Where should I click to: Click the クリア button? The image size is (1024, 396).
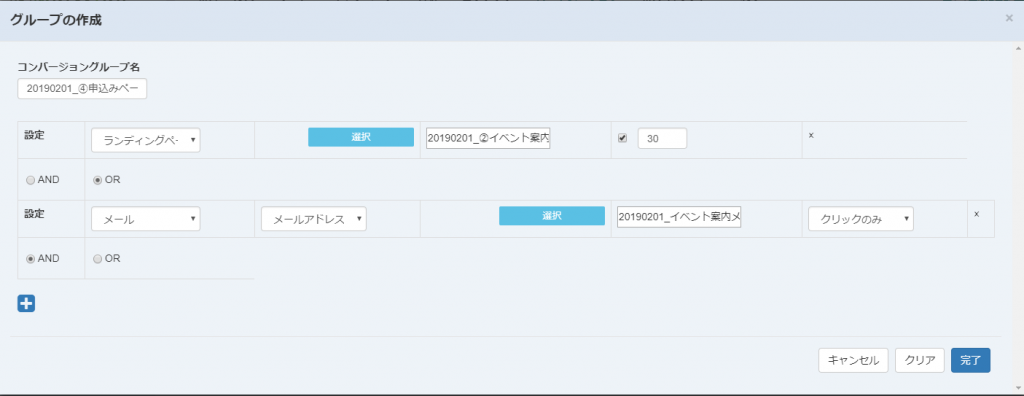click(920, 360)
